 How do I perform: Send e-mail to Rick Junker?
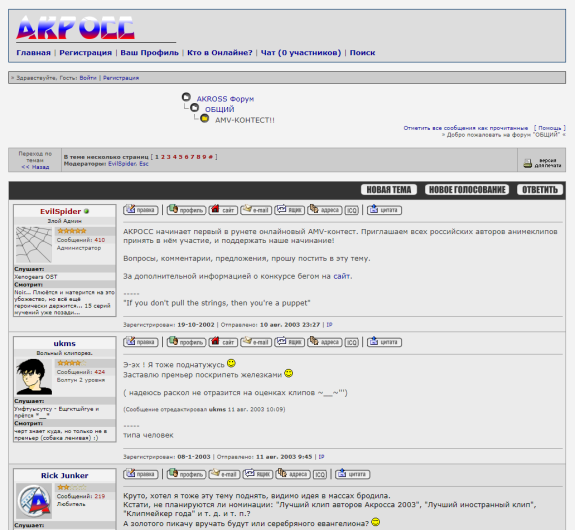tap(224, 474)
